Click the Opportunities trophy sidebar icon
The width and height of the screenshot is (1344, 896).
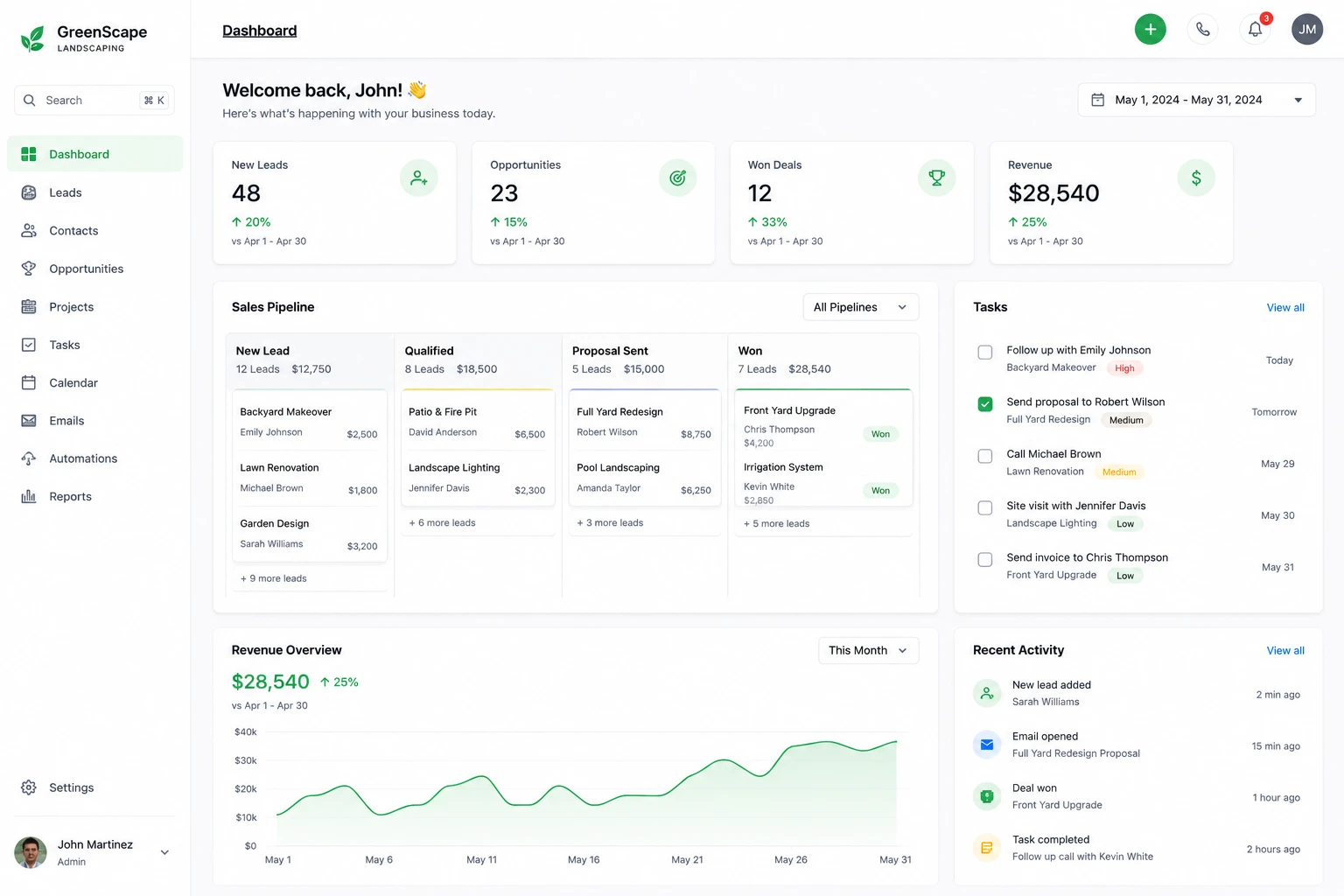click(x=29, y=269)
